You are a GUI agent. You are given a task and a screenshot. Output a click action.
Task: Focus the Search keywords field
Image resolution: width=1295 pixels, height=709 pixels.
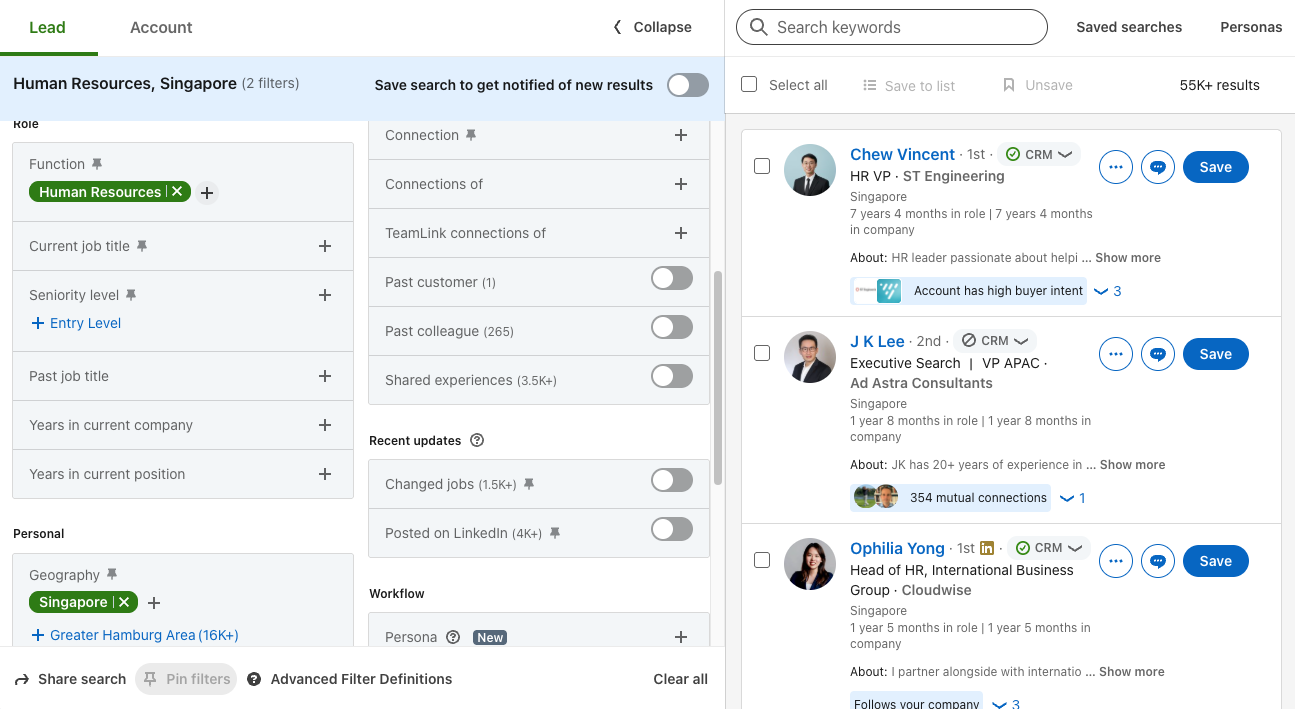(x=892, y=27)
